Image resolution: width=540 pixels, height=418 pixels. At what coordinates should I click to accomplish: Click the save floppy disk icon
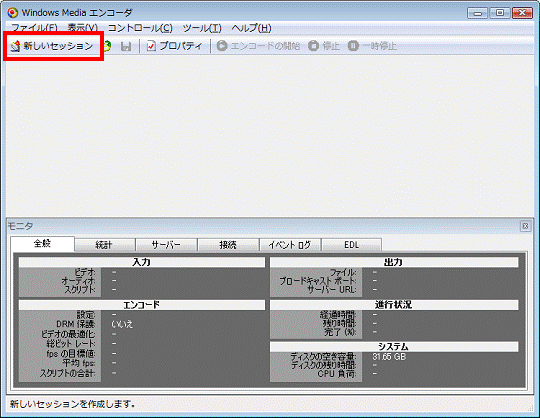coord(126,46)
